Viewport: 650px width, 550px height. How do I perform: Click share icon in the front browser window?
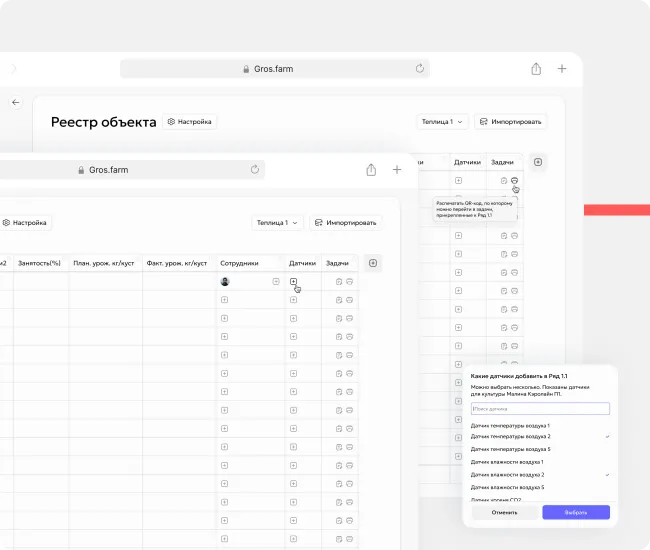click(372, 170)
